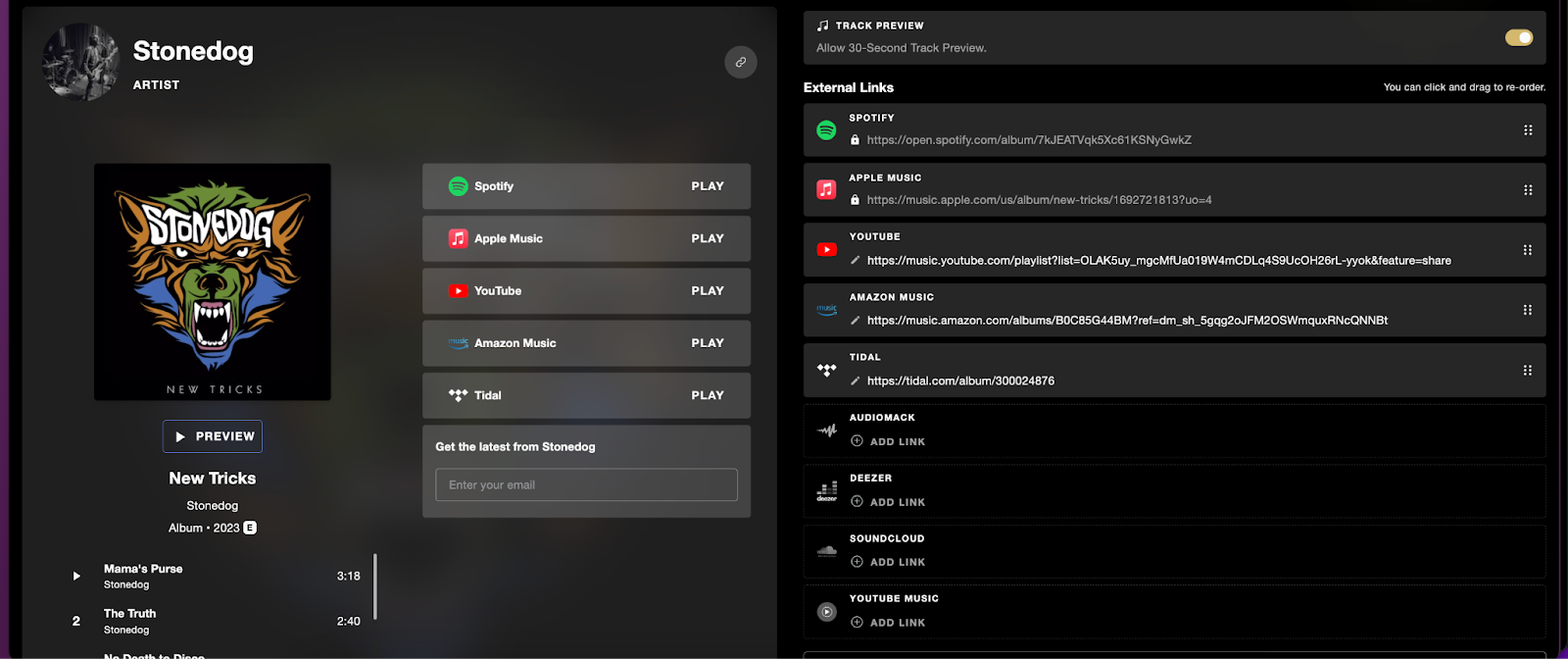This screenshot has width=1568, height=659.
Task: Click the Amazon Music icon in External Links
Action: point(826,310)
